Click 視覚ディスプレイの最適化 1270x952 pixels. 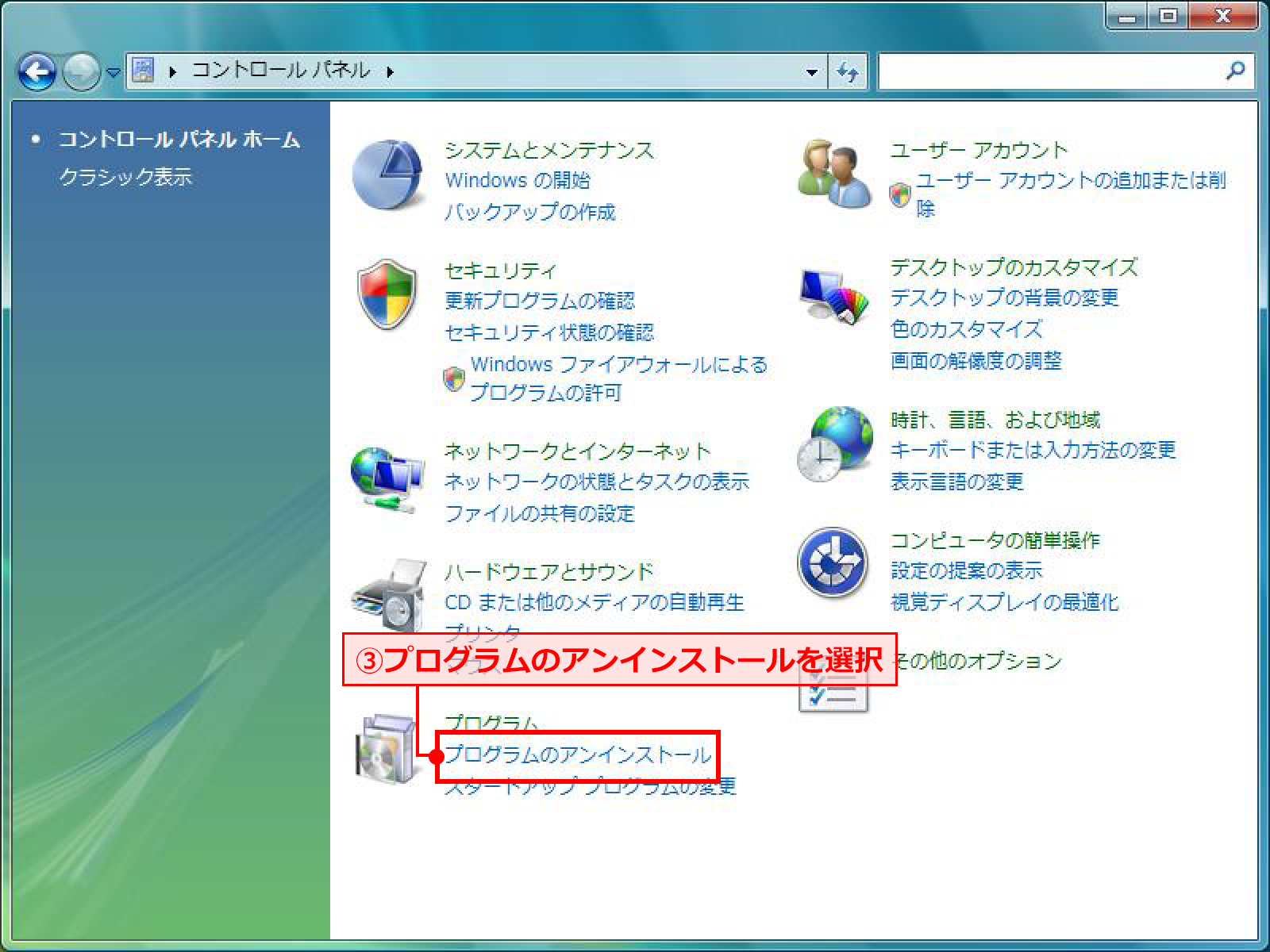point(1004,602)
